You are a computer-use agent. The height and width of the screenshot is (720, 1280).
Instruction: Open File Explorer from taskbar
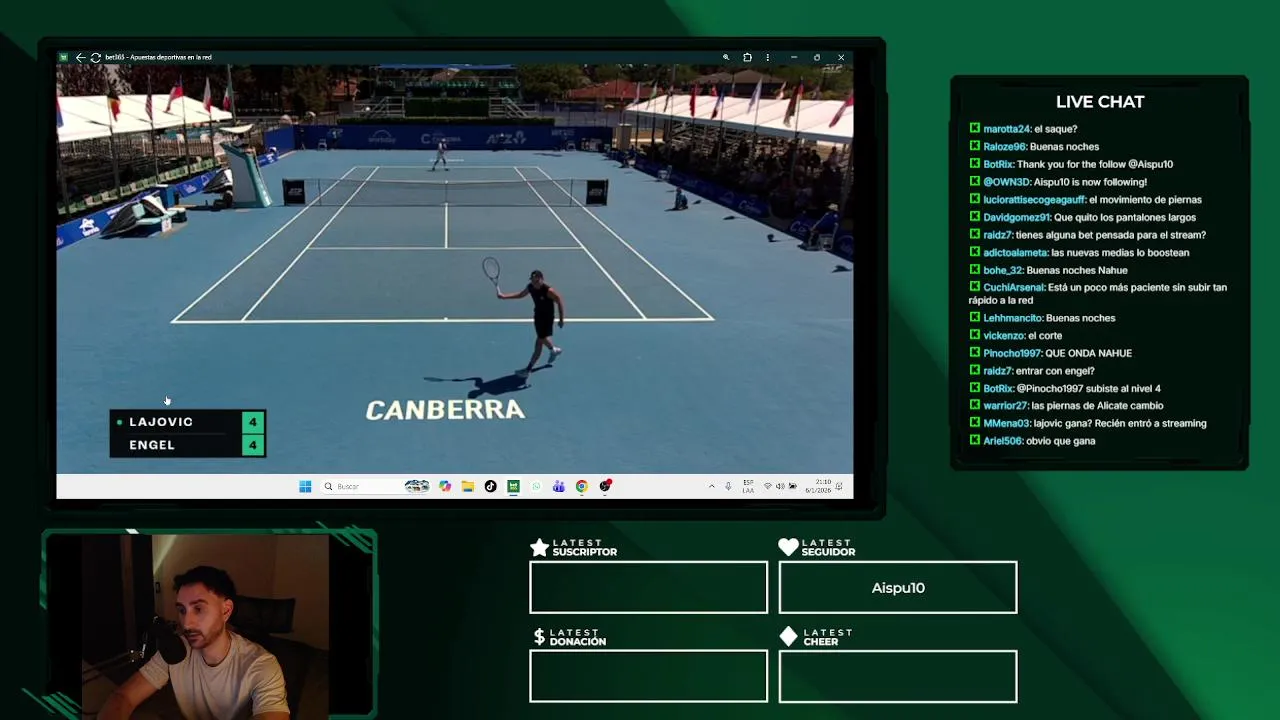coord(468,486)
